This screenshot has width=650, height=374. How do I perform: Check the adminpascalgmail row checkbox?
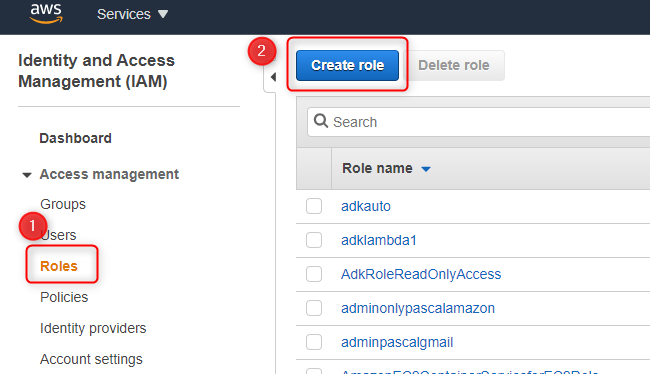tap(314, 342)
